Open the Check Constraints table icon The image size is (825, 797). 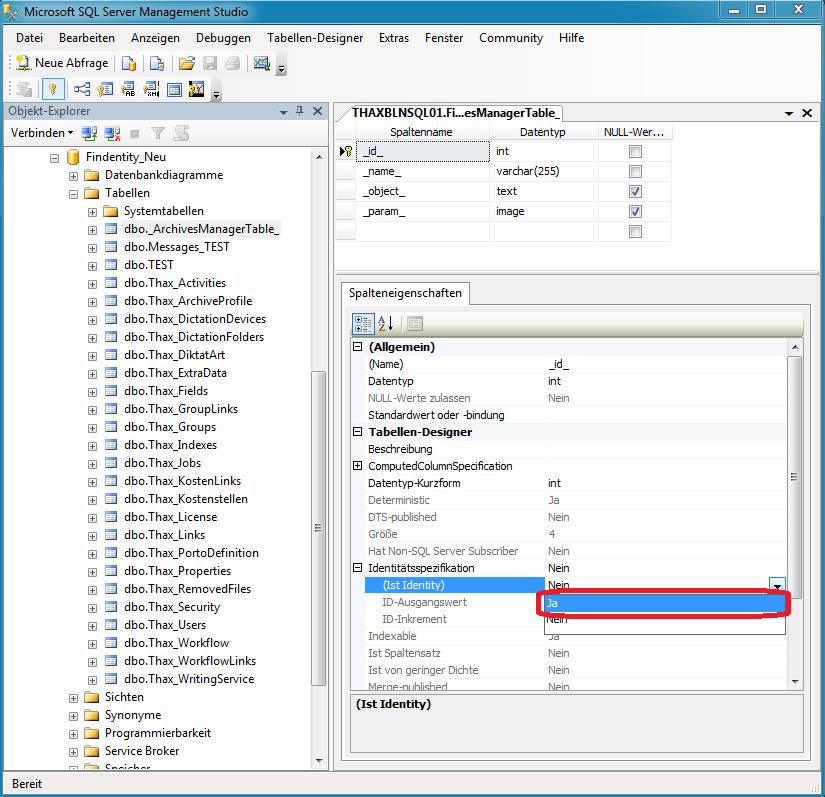pos(174,89)
